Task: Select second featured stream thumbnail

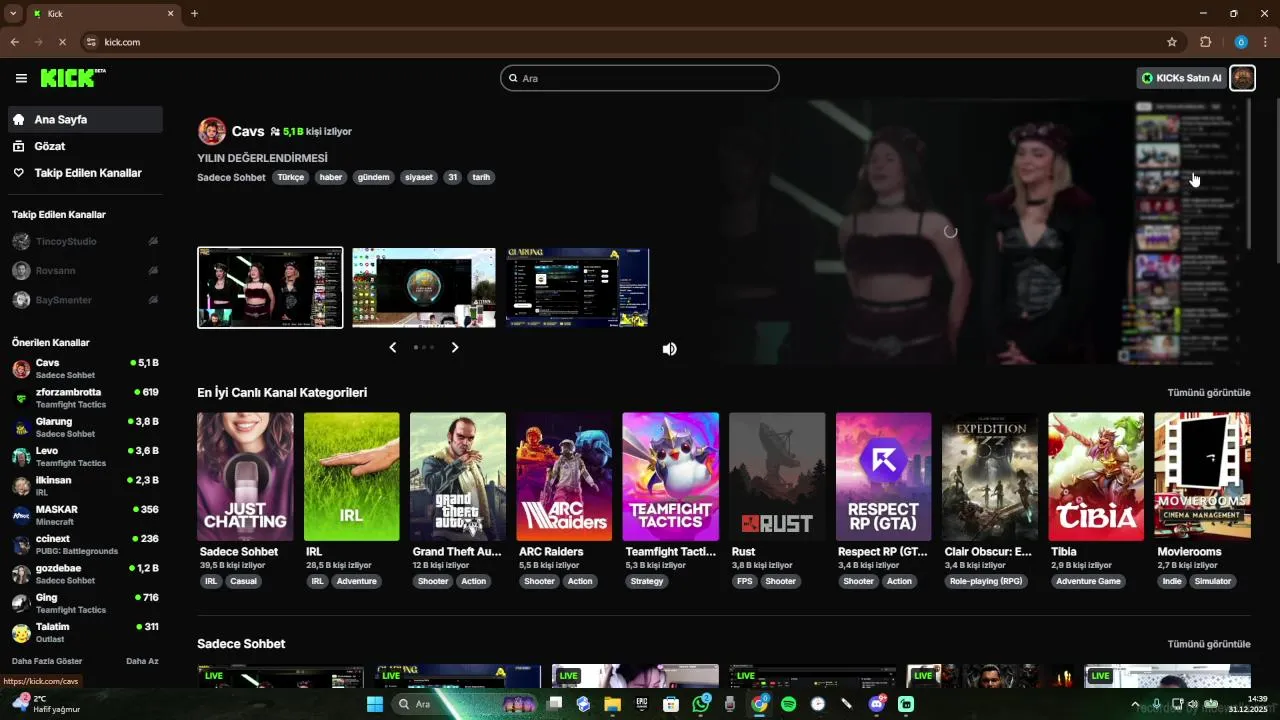Action: [x=424, y=288]
